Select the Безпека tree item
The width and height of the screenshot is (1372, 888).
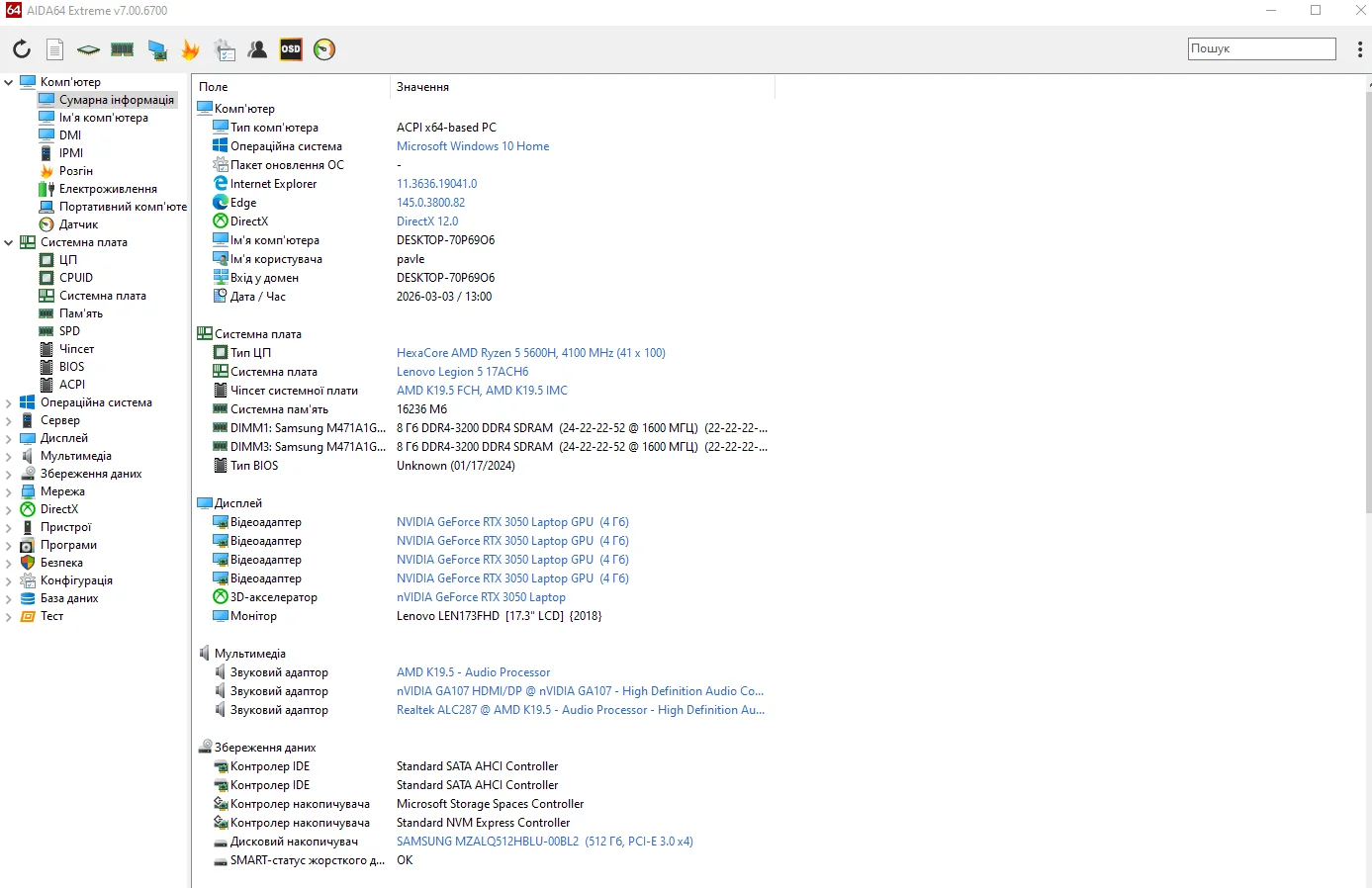(x=61, y=563)
